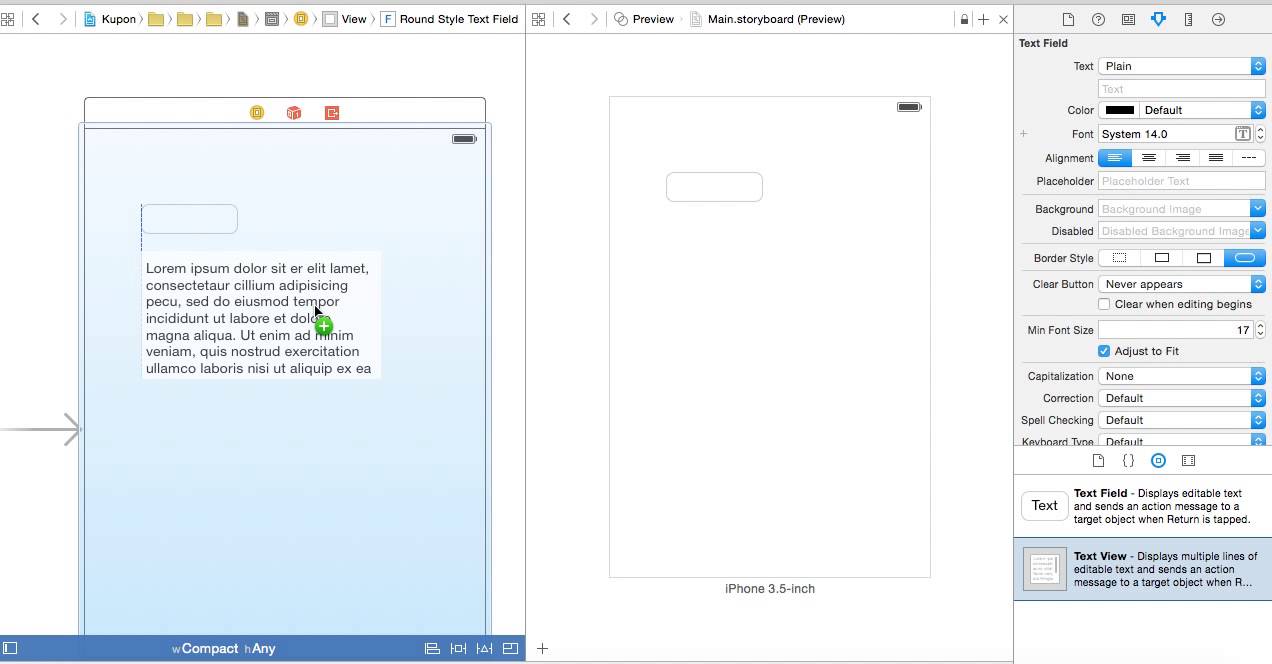Image resolution: width=1272 pixels, height=664 pixels.
Task: Change size class wCompact hAny
Action: click(223, 648)
